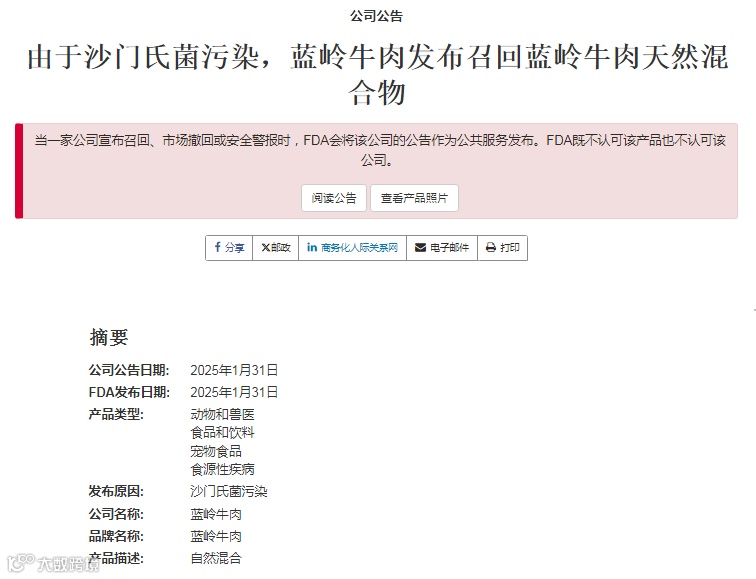Click the FDA disclaimer text in pink box
Image resolution: width=756 pixels, height=579 pixels.
point(380,150)
